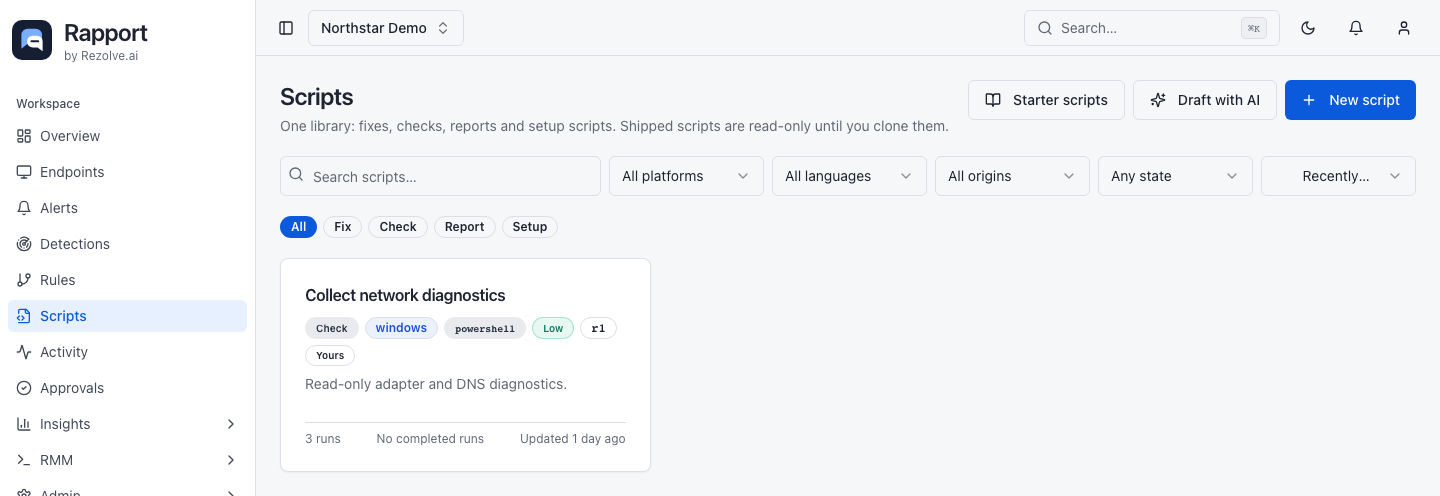Click the Endpoints monitor icon
This screenshot has width=1440, height=496.
click(24, 172)
